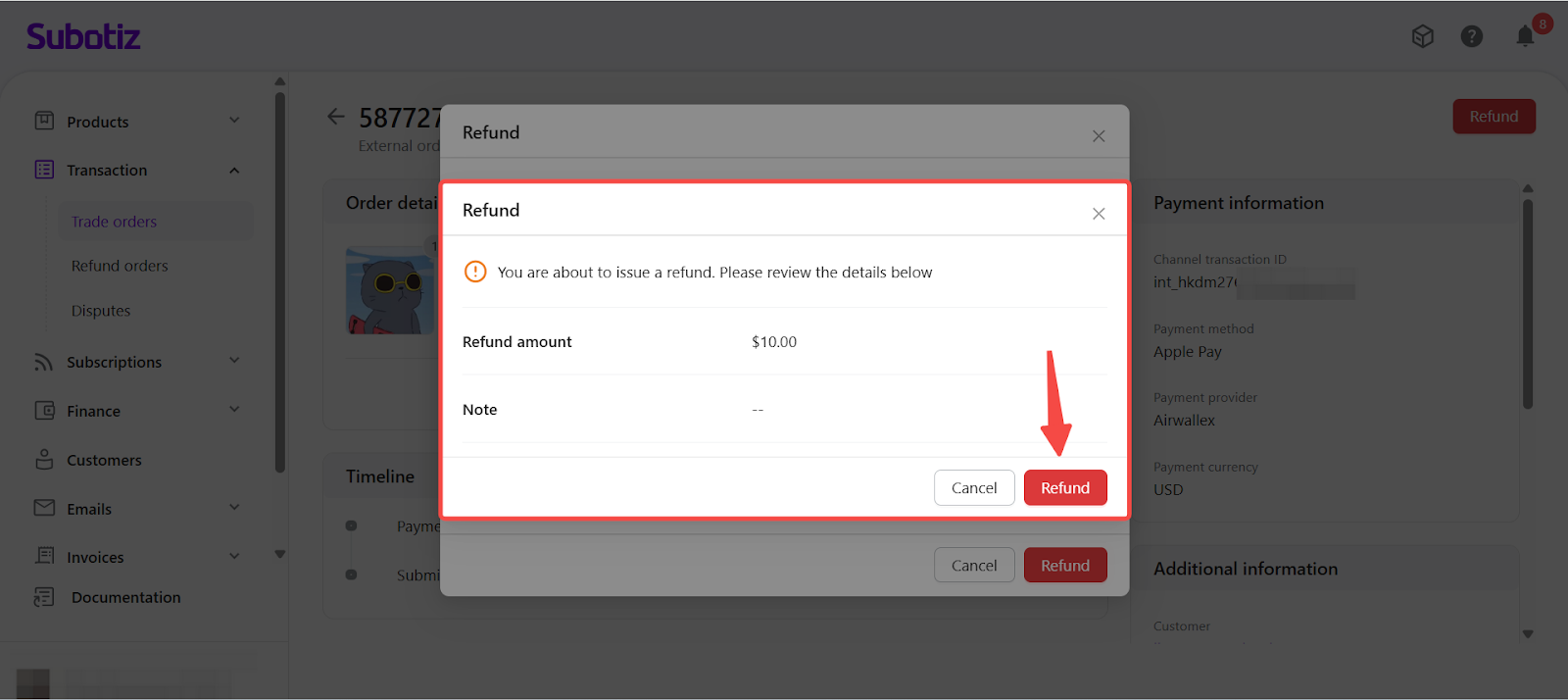
Task: Close the refund confirmation dialog
Action: [1099, 214]
